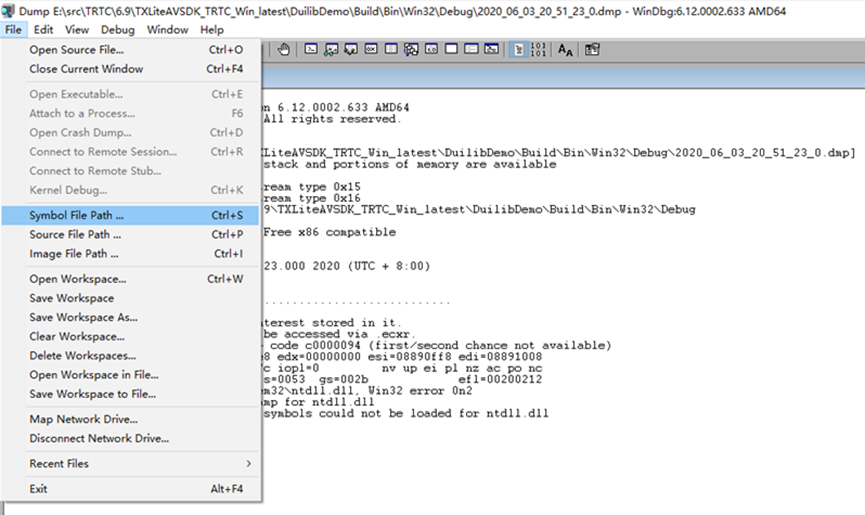Click greyed Connect to Remote Stub... entry
The image size is (865, 515).
click(131, 171)
